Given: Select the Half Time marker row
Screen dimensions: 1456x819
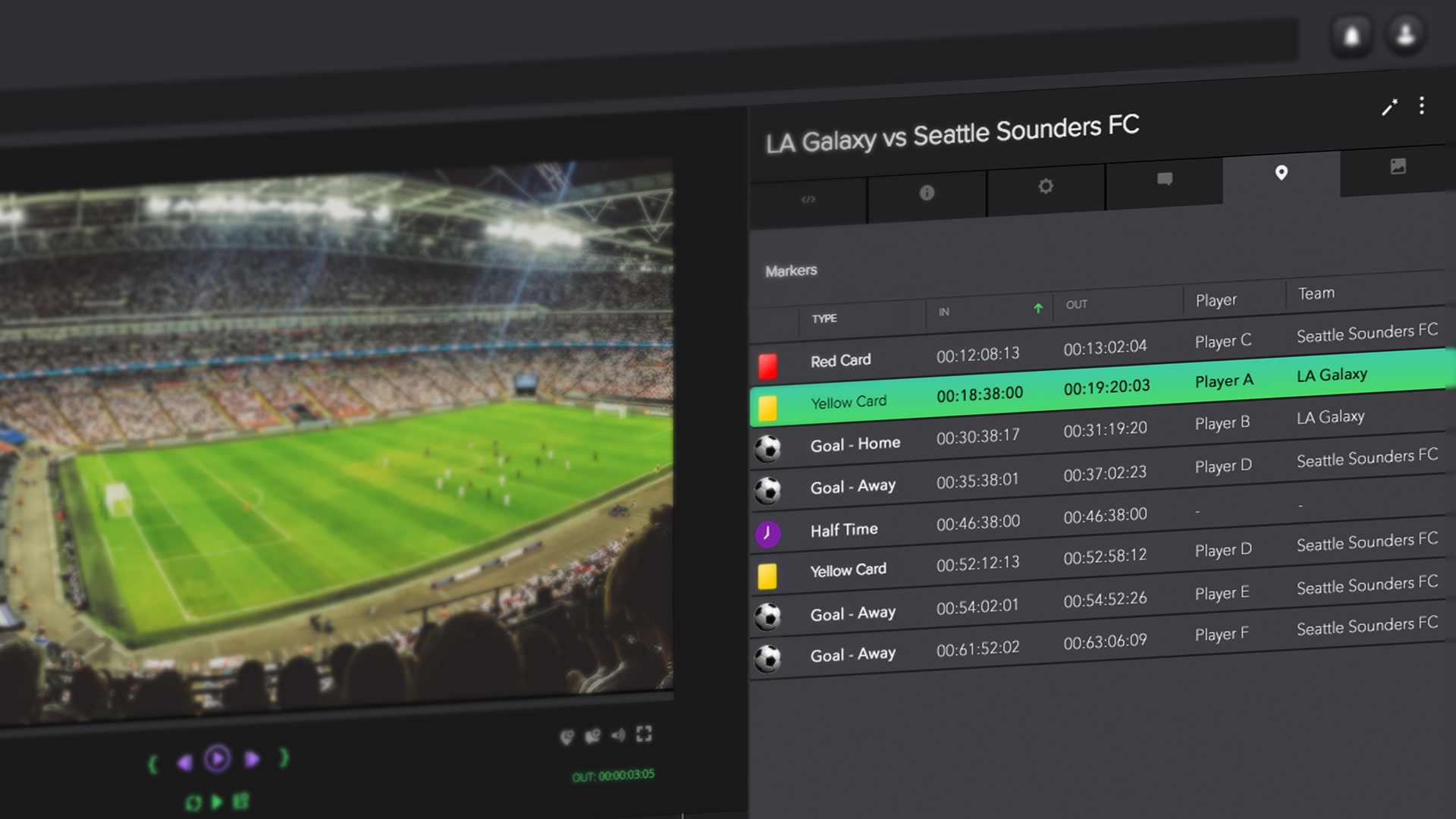Looking at the screenshot, I should 1097,520.
